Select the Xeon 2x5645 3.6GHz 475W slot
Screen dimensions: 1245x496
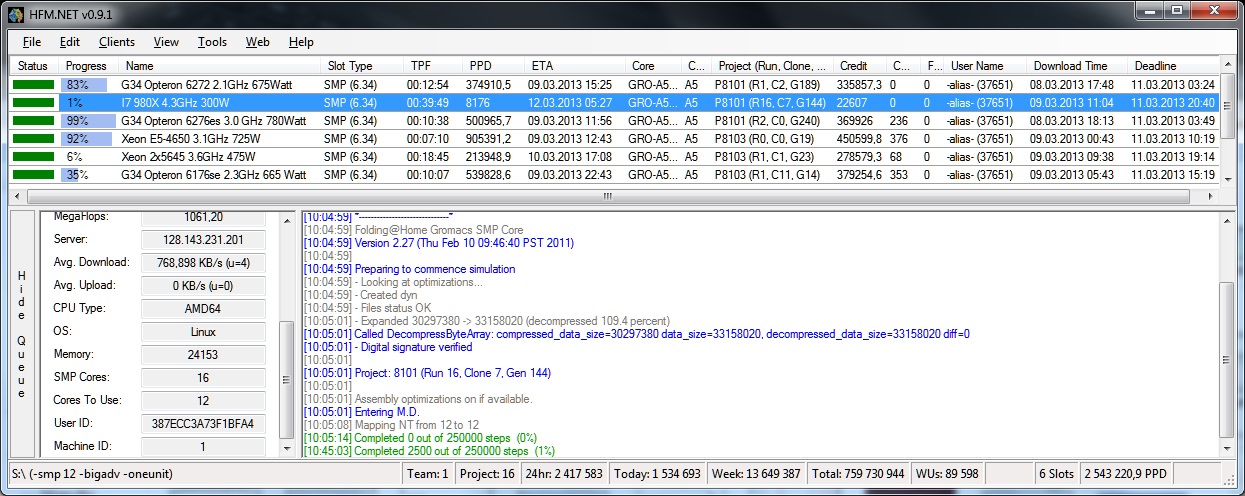[x=614, y=156]
